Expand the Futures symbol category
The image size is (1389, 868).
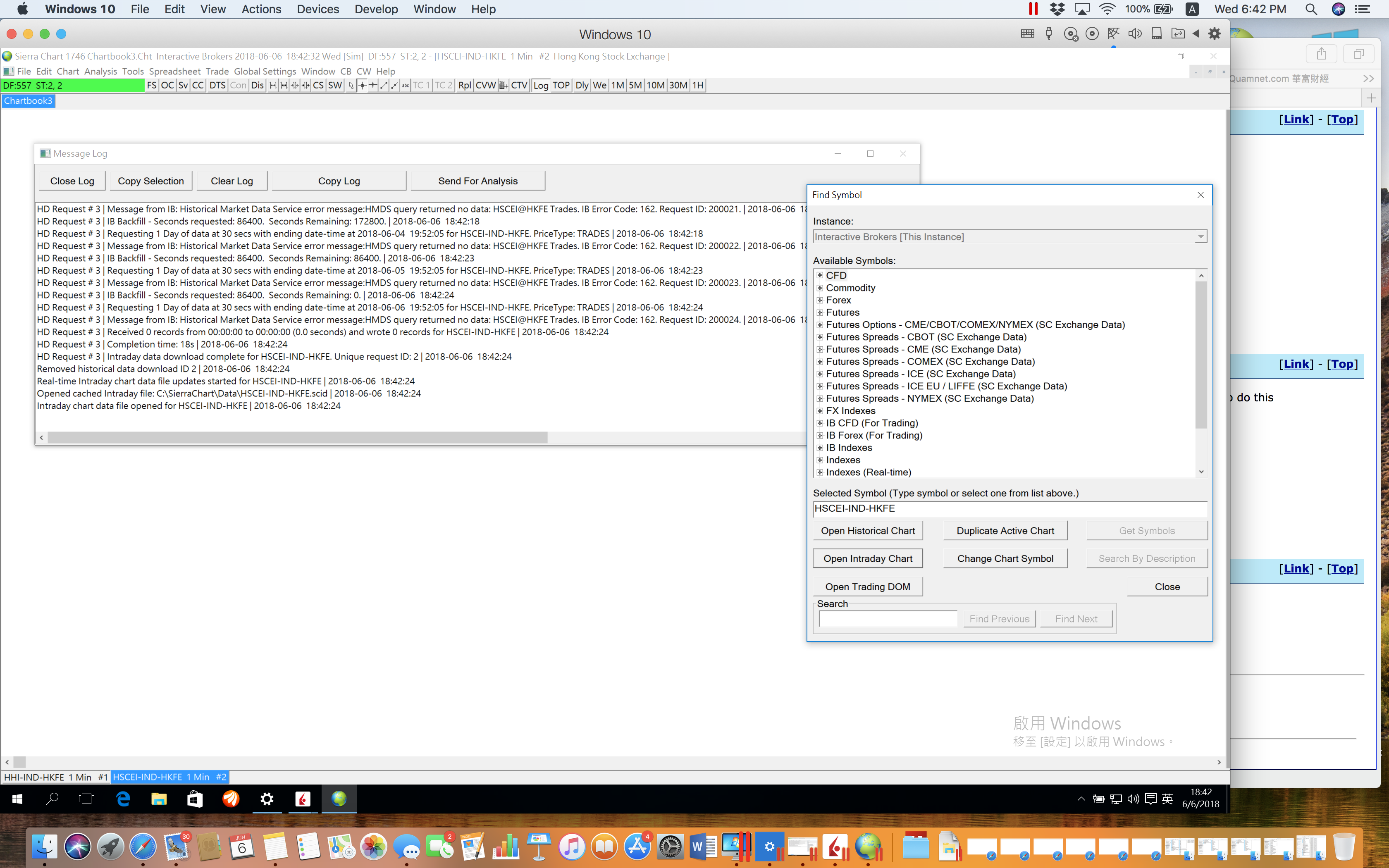[820, 312]
